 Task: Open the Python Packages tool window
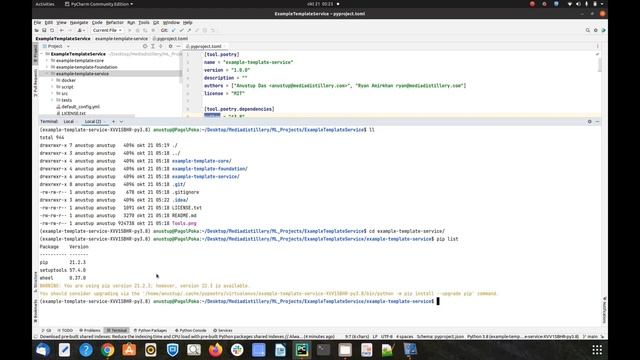150,330
